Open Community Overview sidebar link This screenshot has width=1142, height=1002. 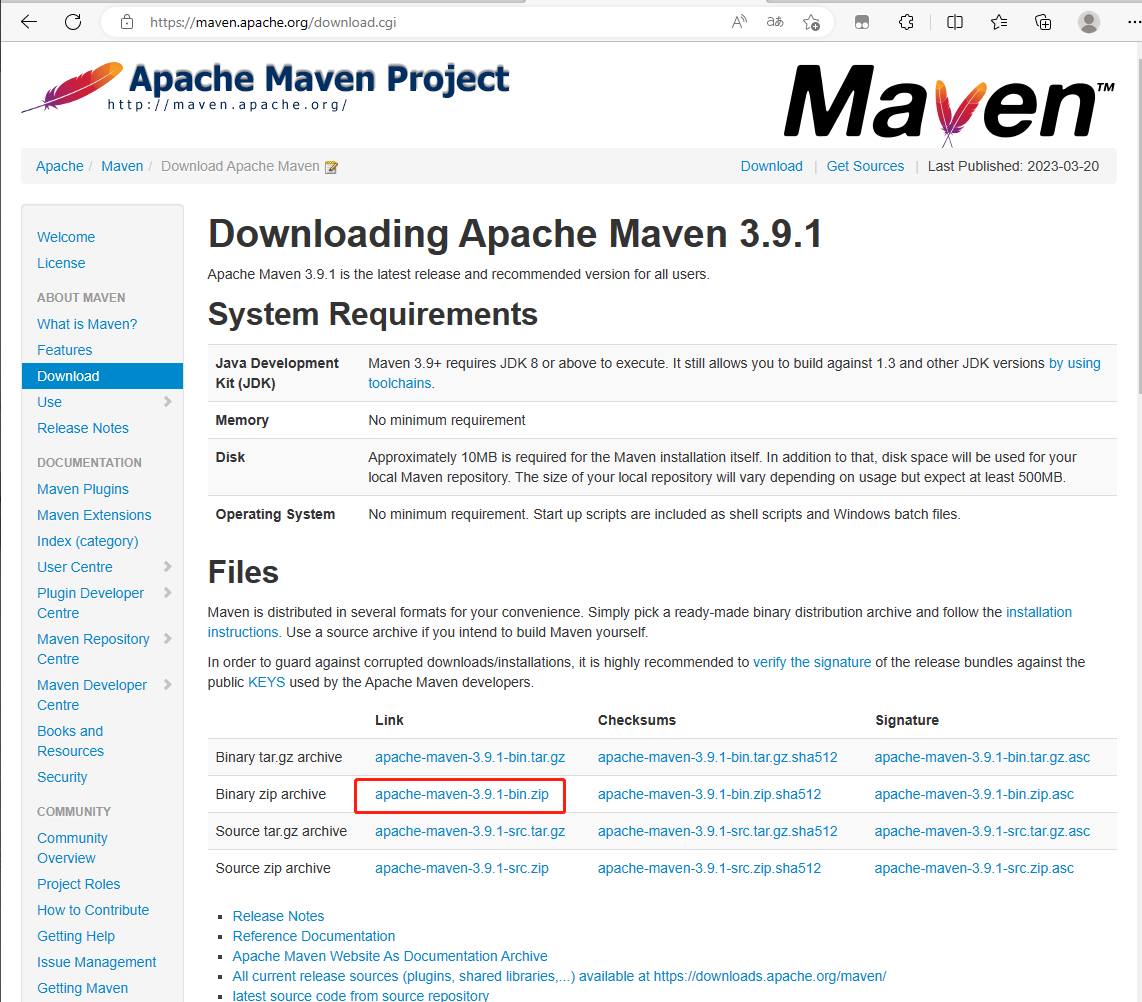[72, 848]
